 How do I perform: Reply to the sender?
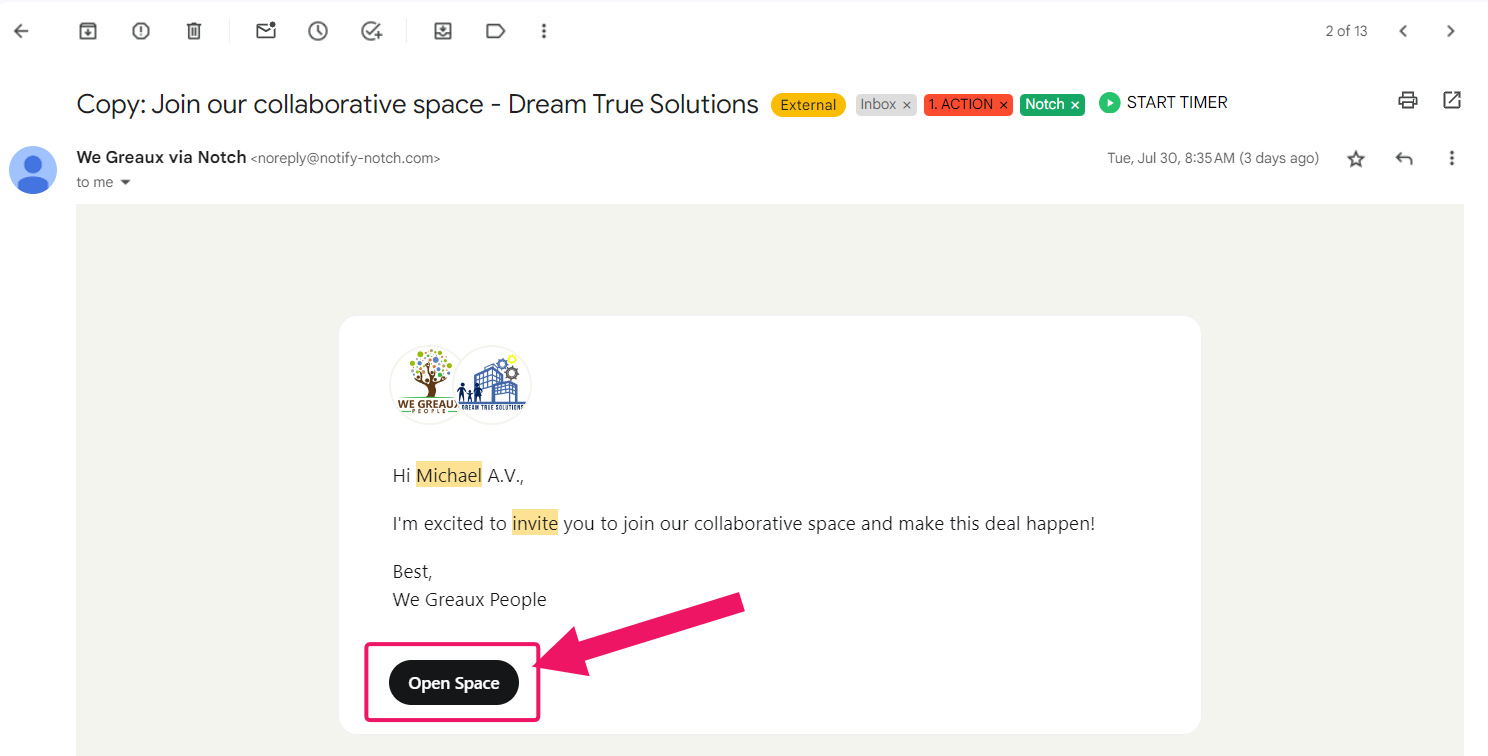pos(1404,159)
